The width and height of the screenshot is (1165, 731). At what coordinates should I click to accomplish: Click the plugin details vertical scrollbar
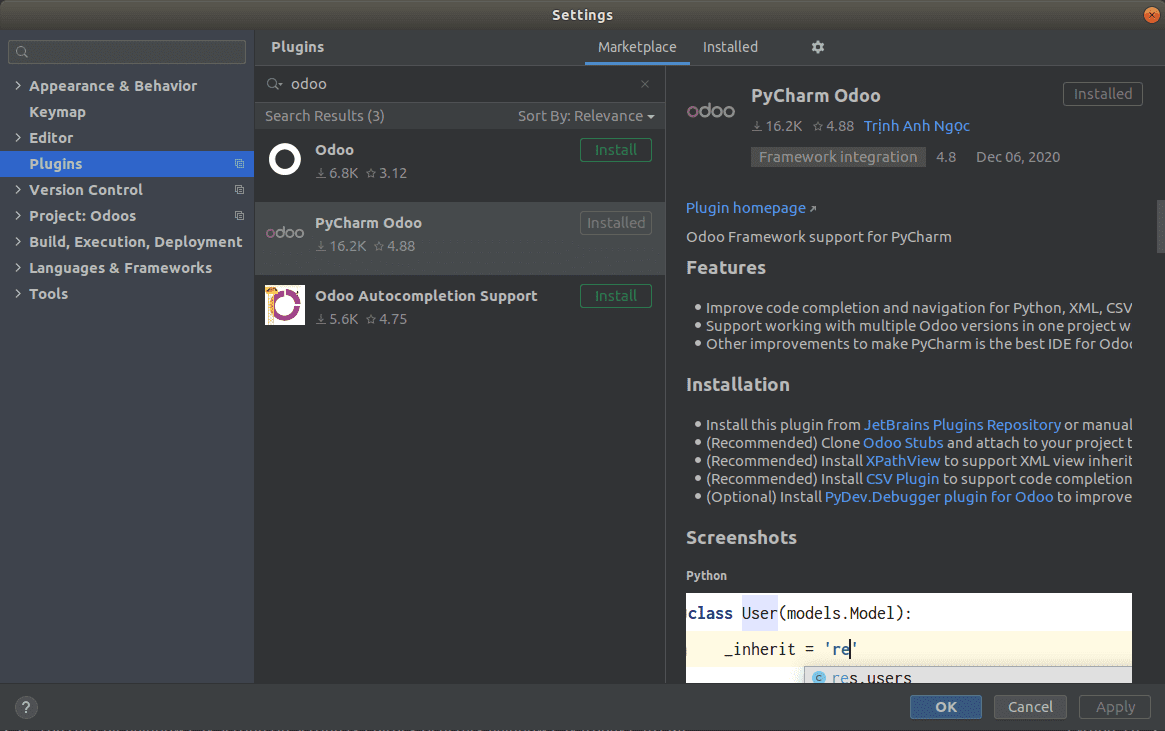pos(1161,227)
